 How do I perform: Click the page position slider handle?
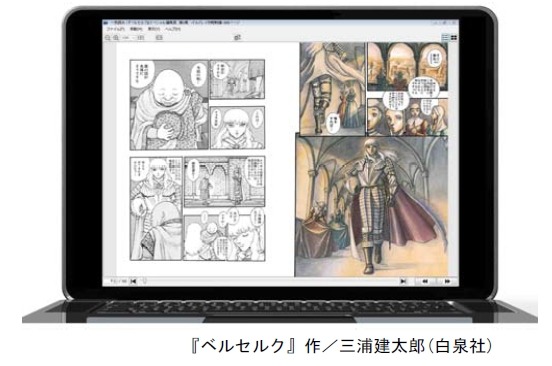(144, 281)
